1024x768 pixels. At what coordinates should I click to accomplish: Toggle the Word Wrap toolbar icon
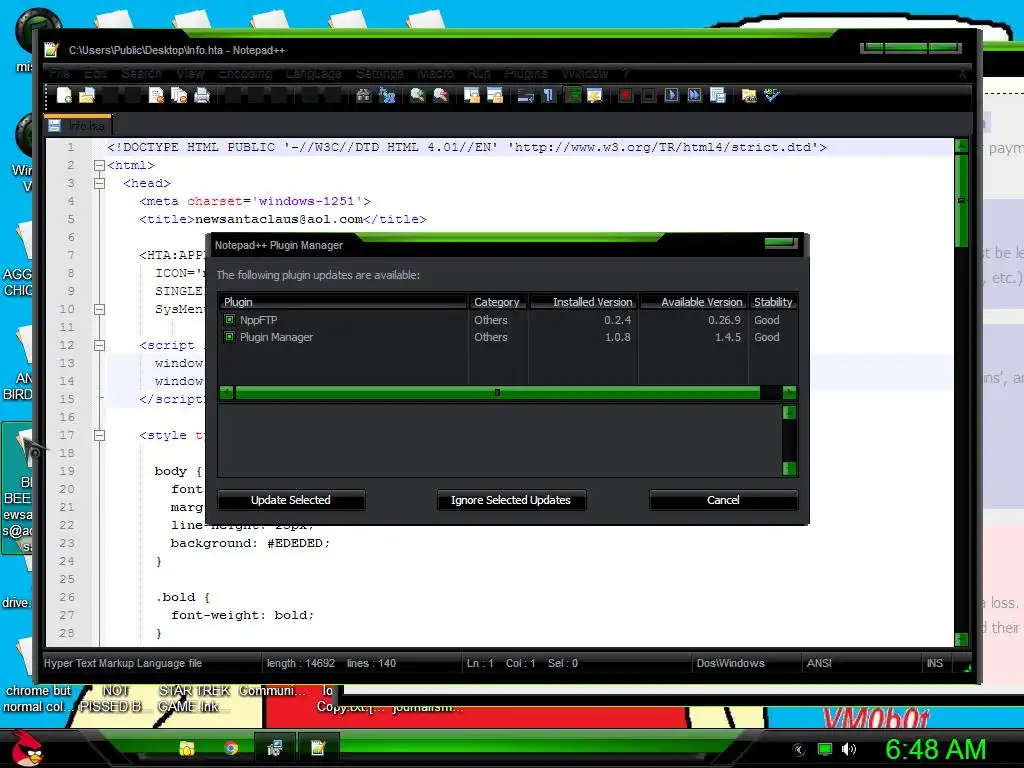[x=526, y=95]
